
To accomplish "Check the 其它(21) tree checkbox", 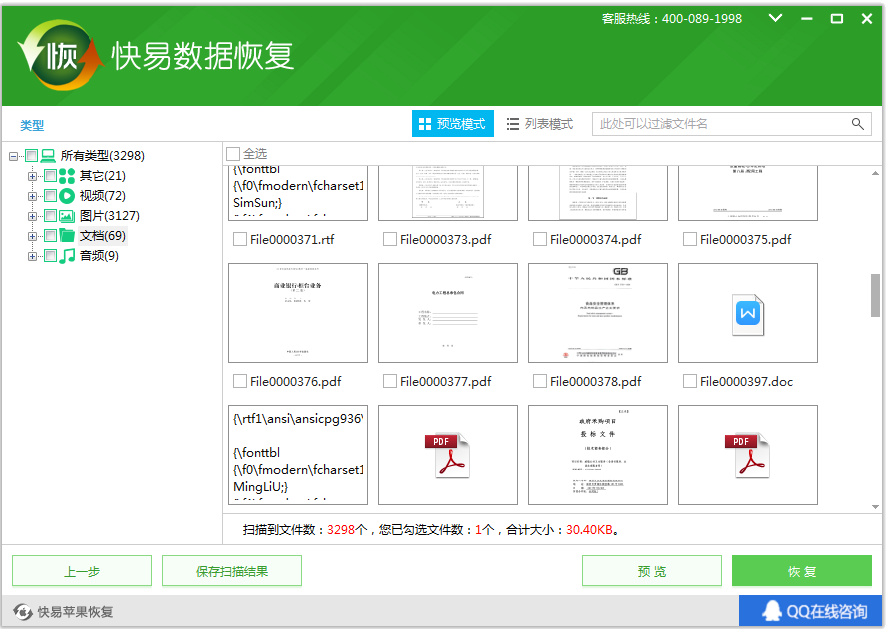I will pyautogui.click(x=50, y=176).
